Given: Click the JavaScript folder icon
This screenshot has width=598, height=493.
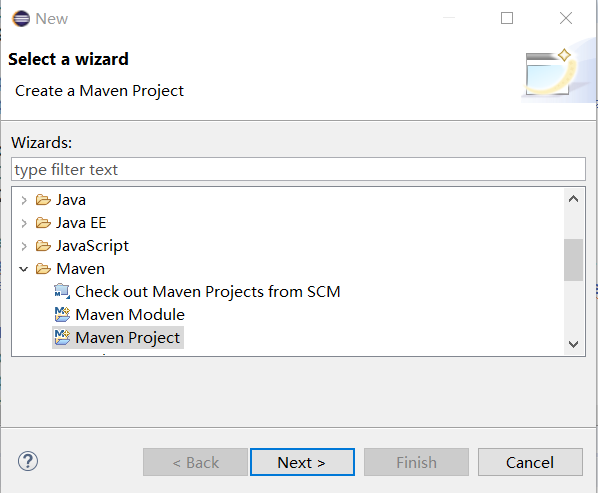Looking at the screenshot, I should coord(43,246).
